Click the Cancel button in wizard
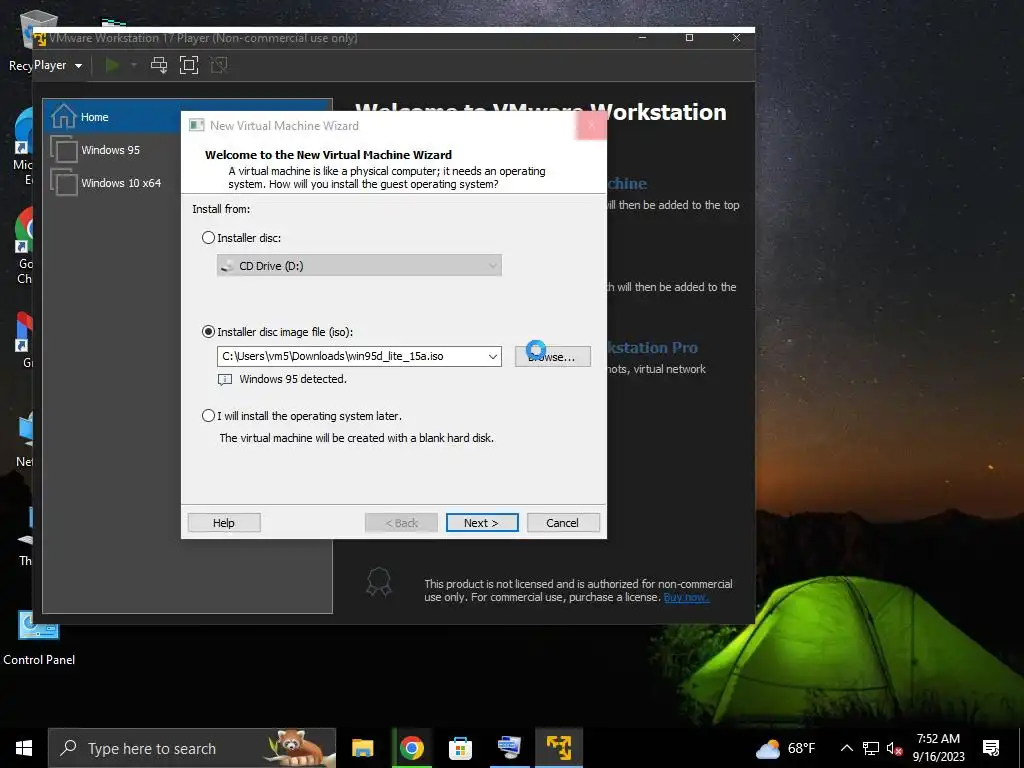This screenshot has height=768, width=1024. pyautogui.click(x=563, y=522)
